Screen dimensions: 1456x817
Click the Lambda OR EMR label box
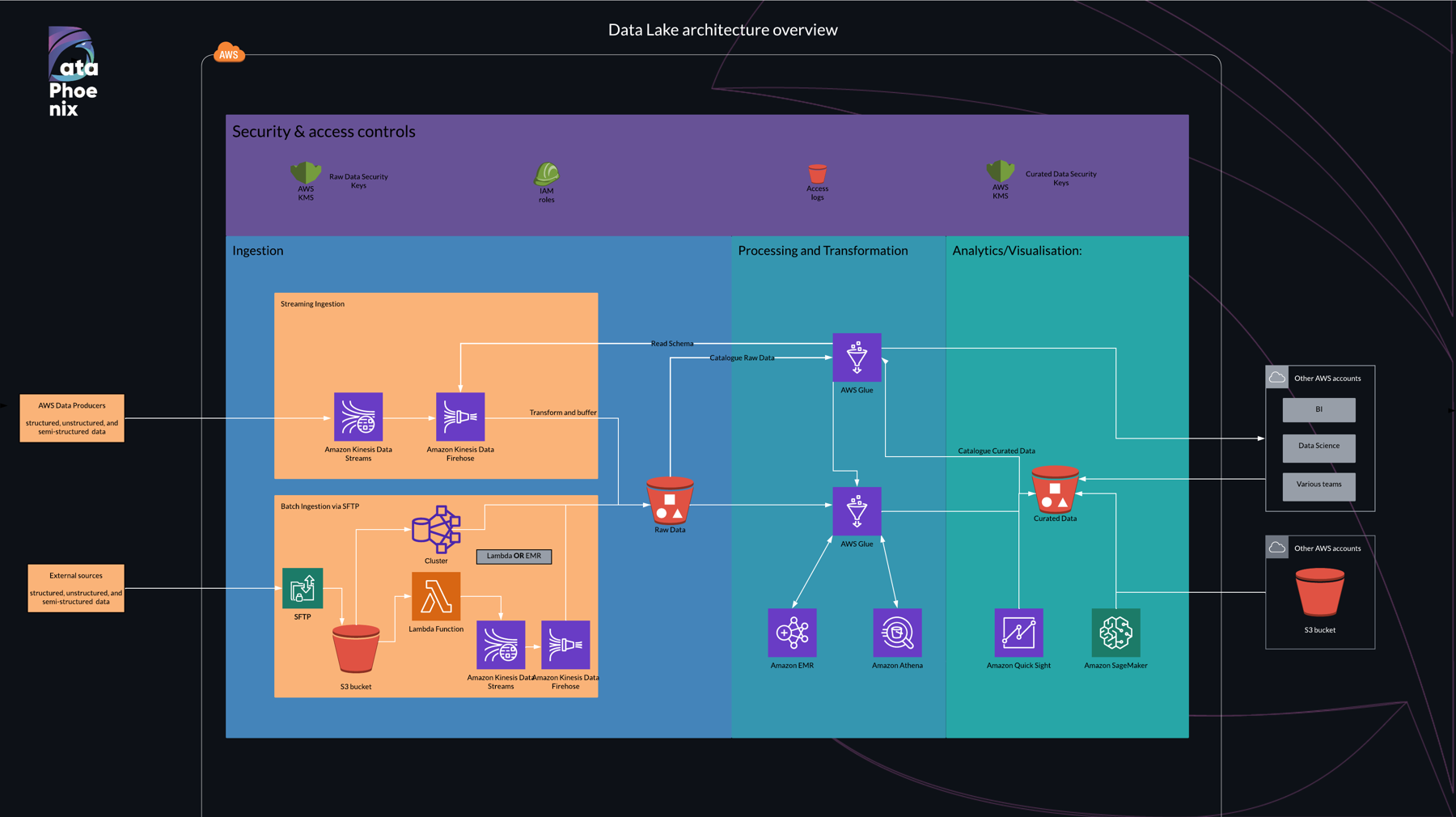pyautogui.click(x=514, y=557)
